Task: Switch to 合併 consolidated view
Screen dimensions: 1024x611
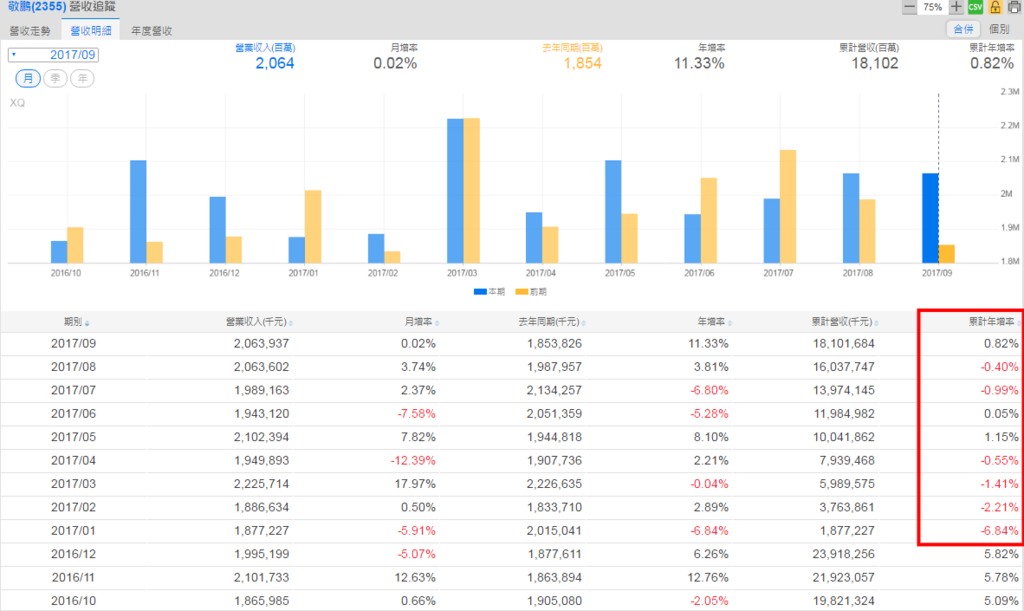Action: [x=963, y=29]
